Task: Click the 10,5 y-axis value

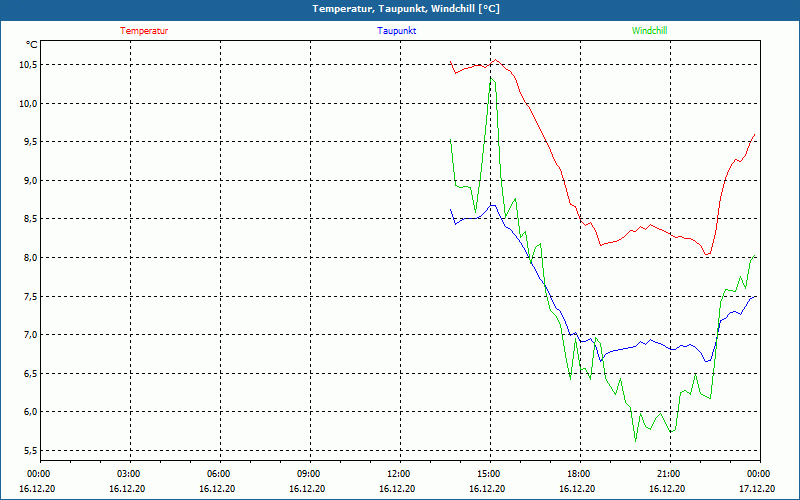Action: click(x=28, y=65)
